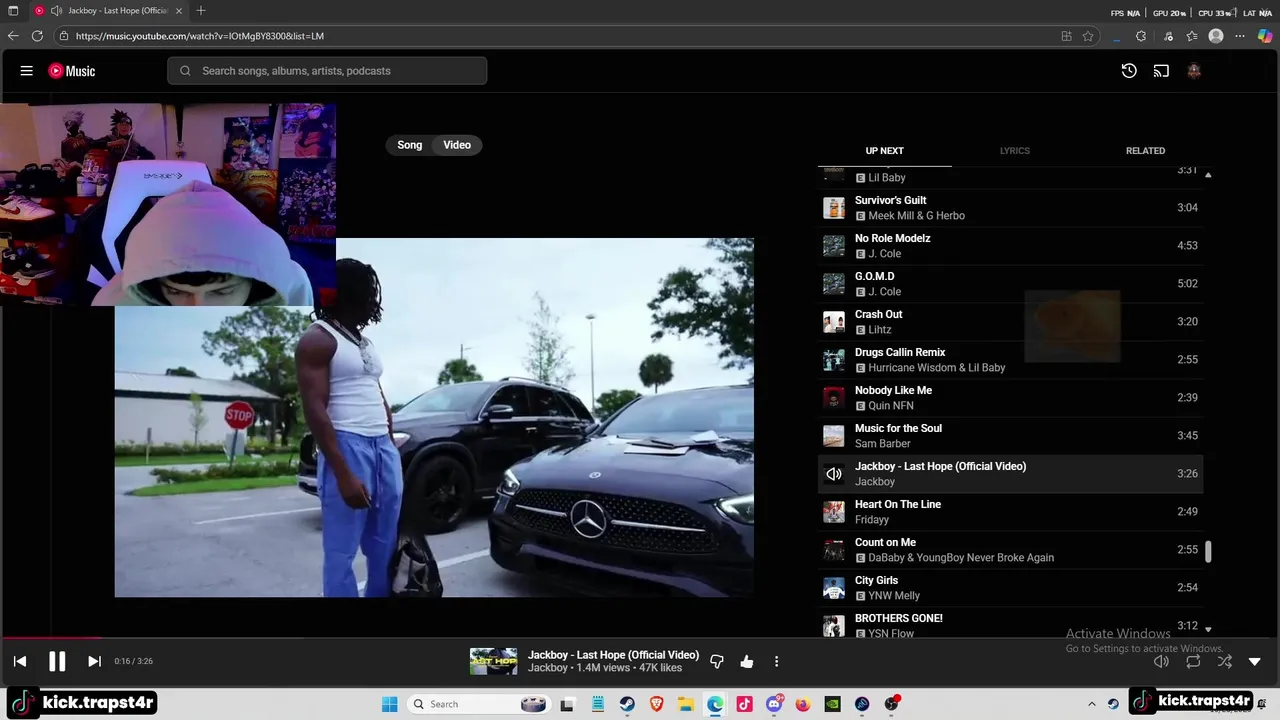This screenshot has height=720, width=1280.
Task: Open the UP NEXT tab
Action: click(884, 151)
